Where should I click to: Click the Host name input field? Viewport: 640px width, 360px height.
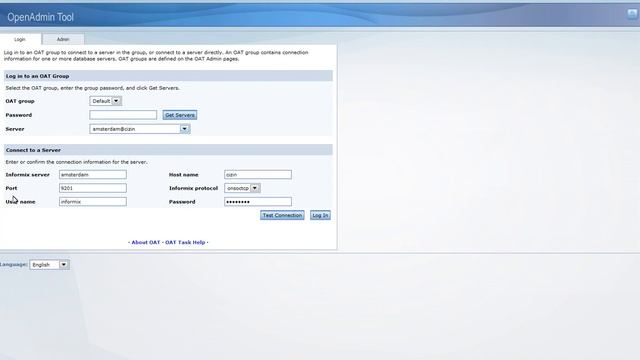(x=258, y=175)
